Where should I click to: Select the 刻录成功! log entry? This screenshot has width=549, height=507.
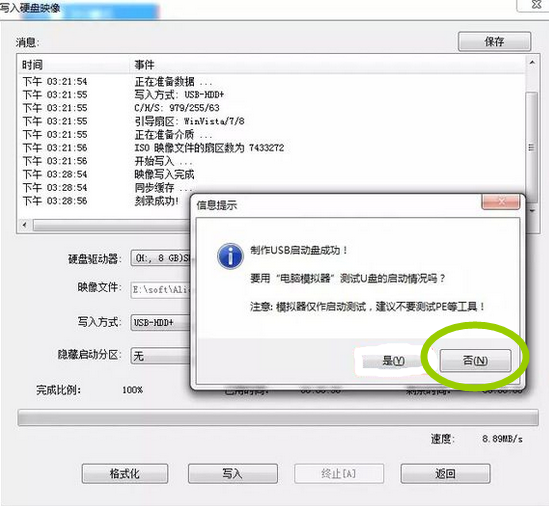pos(157,201)
